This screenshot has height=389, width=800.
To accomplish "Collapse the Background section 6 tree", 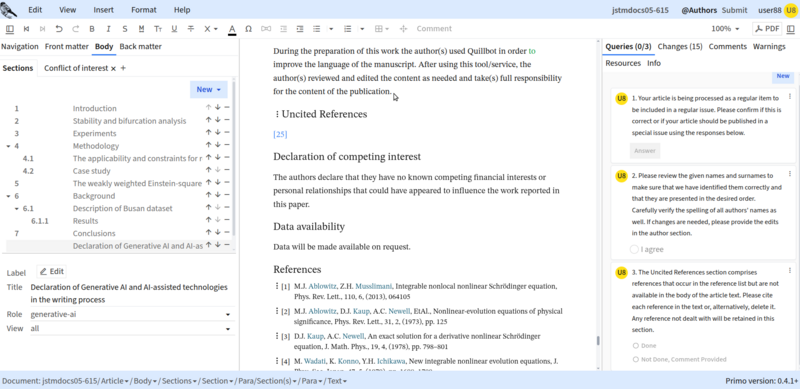I will point(9,196).
